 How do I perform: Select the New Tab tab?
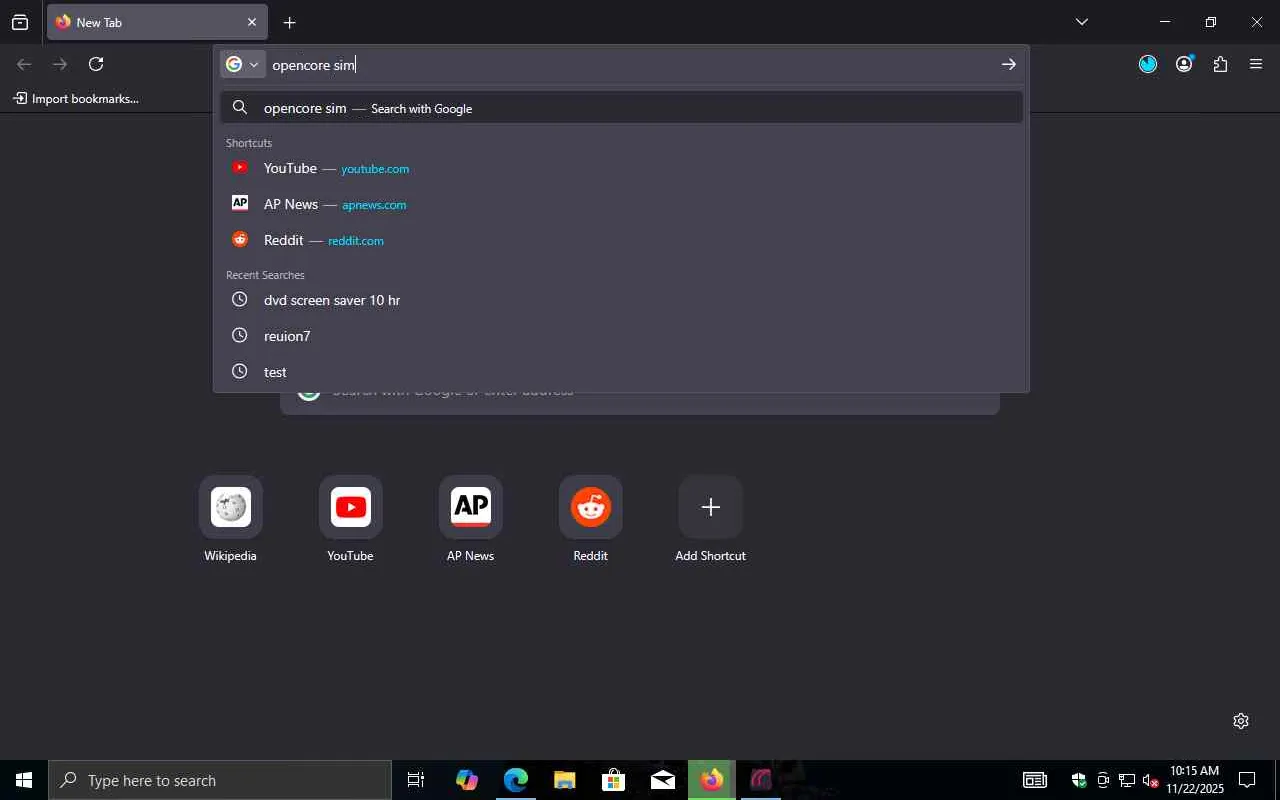(x=156, y=22)
